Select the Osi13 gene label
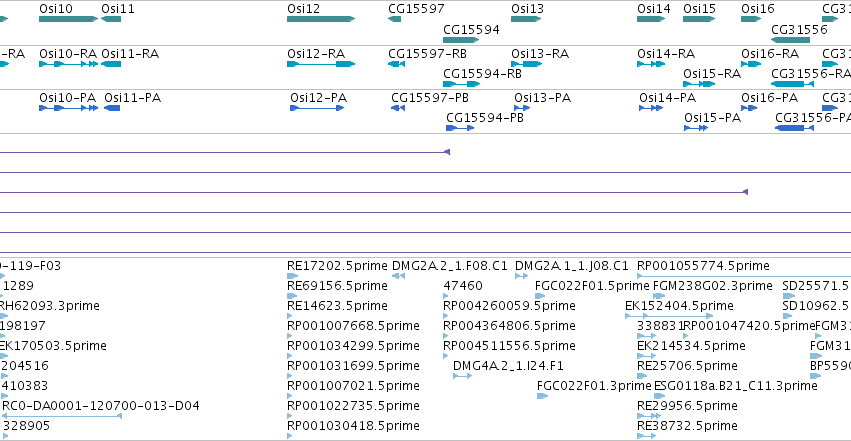Viewport: 851px width, 441px height. 528,9
